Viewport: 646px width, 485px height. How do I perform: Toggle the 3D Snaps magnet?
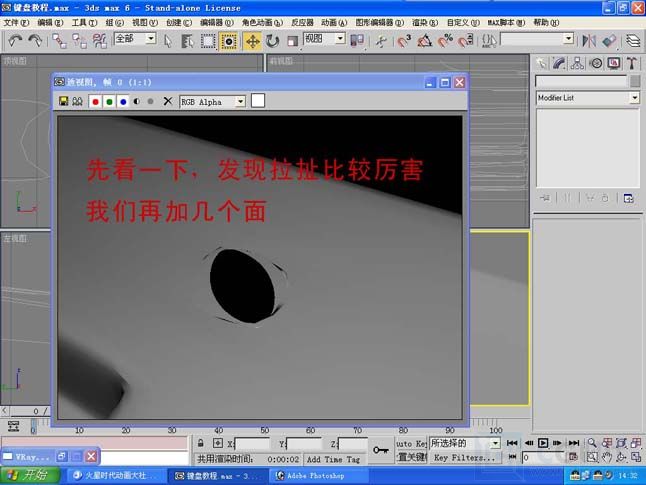tap(404, 41)
